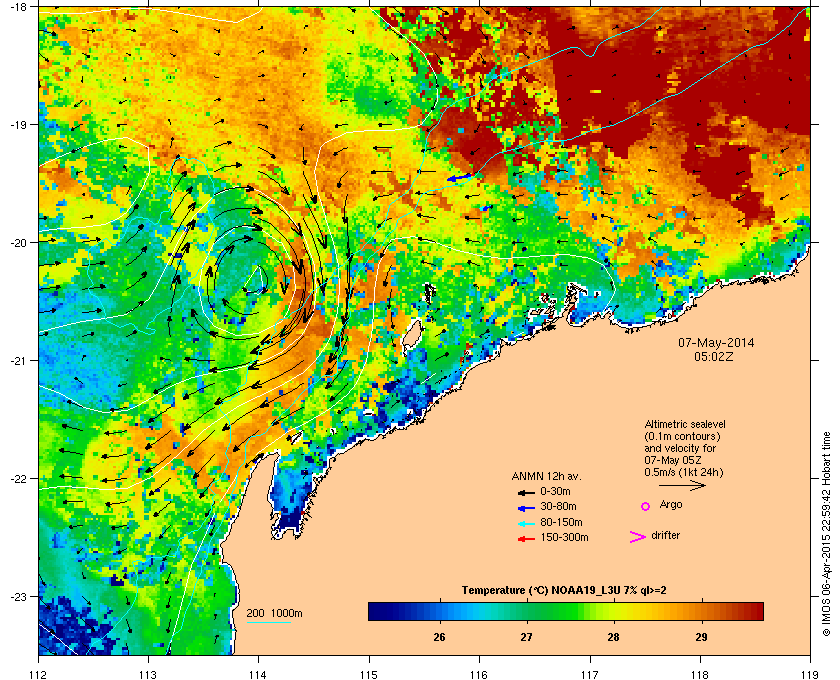Click the latitude axis label -18

[19, 7]
